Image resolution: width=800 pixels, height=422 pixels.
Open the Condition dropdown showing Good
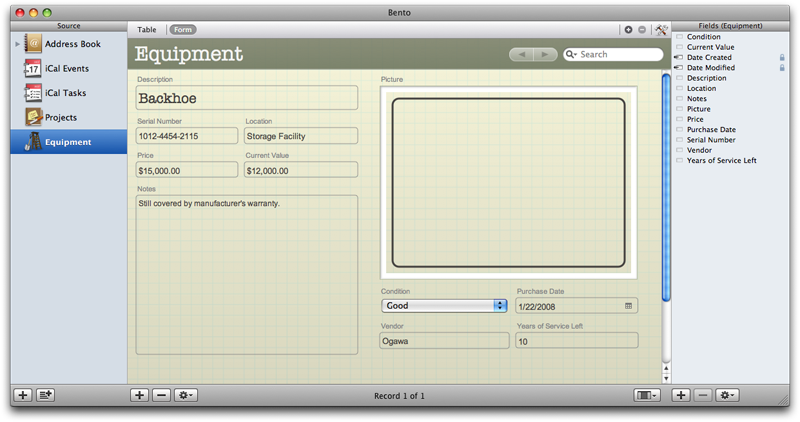coord(444,306)
